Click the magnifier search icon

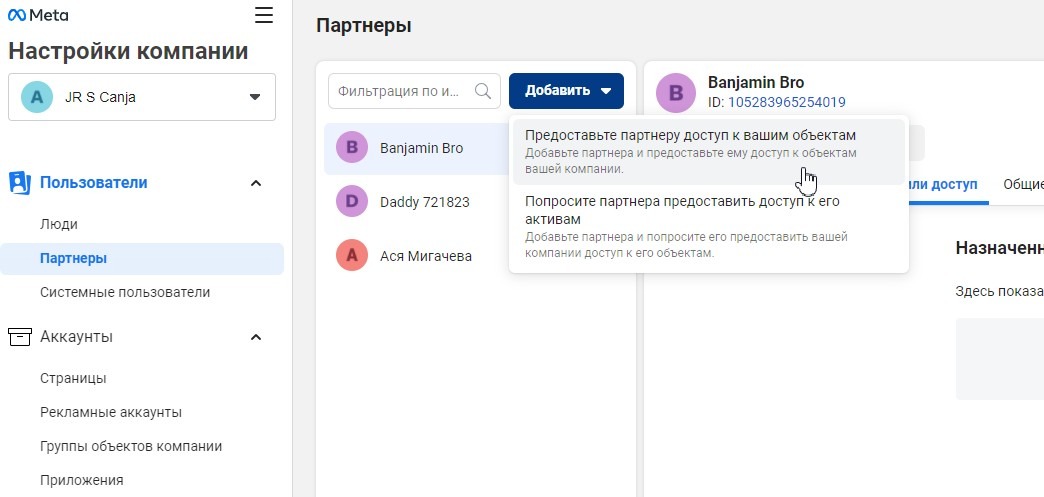click(483, 91)
